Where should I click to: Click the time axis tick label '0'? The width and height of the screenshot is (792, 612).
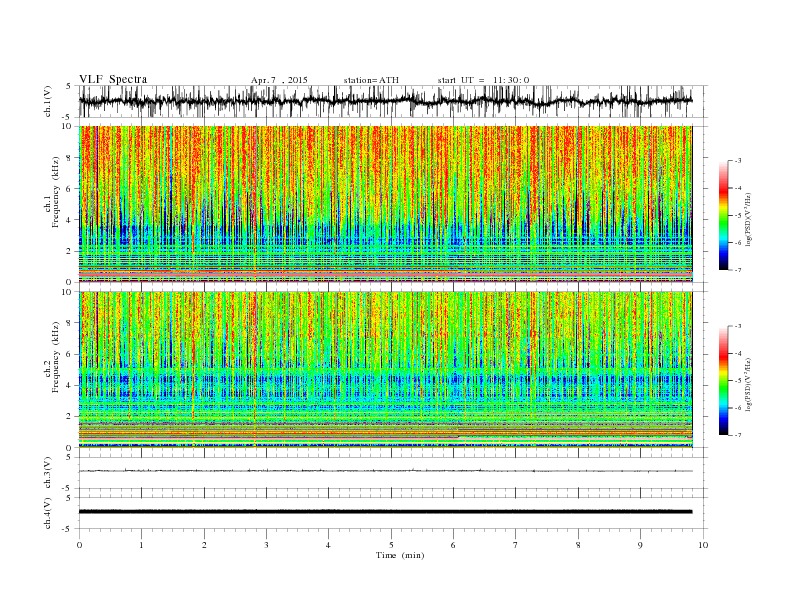[x=79, y=545]
